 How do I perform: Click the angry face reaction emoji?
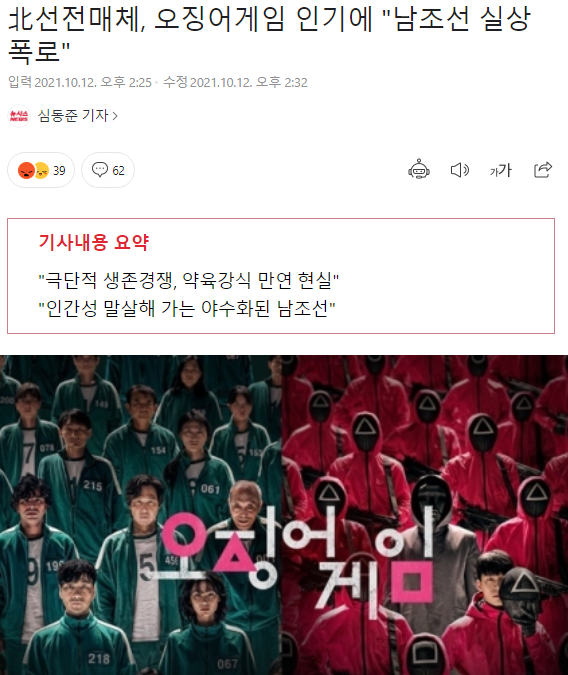(x=26, y=170)
